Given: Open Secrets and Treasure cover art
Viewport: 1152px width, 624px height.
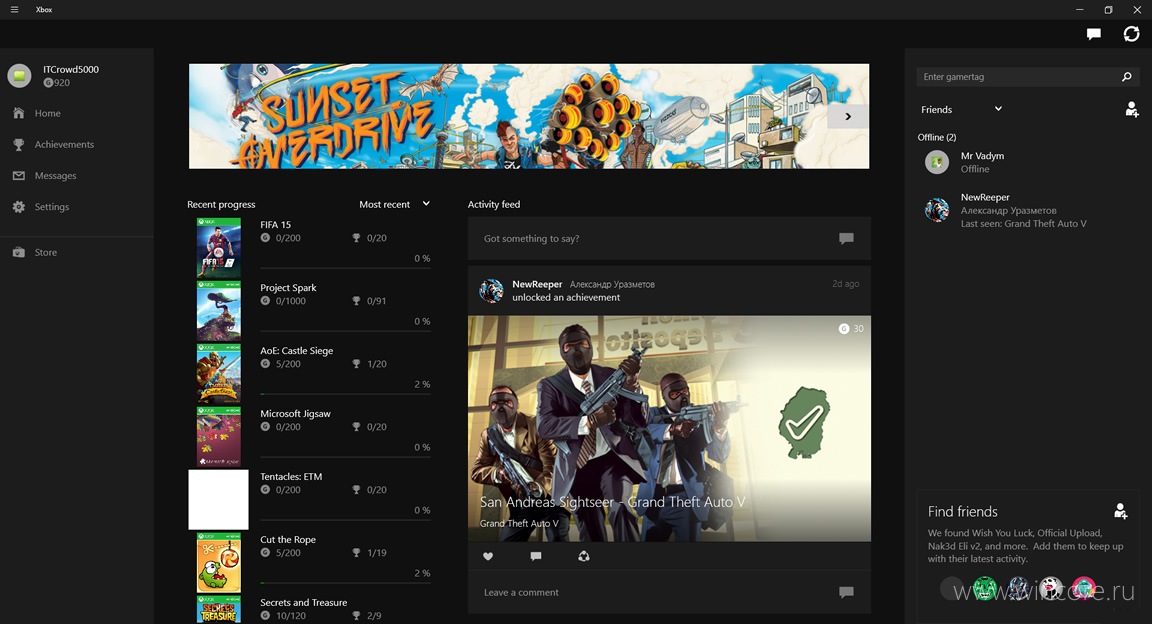Looking at the screenshot, I should coord(219,610).
